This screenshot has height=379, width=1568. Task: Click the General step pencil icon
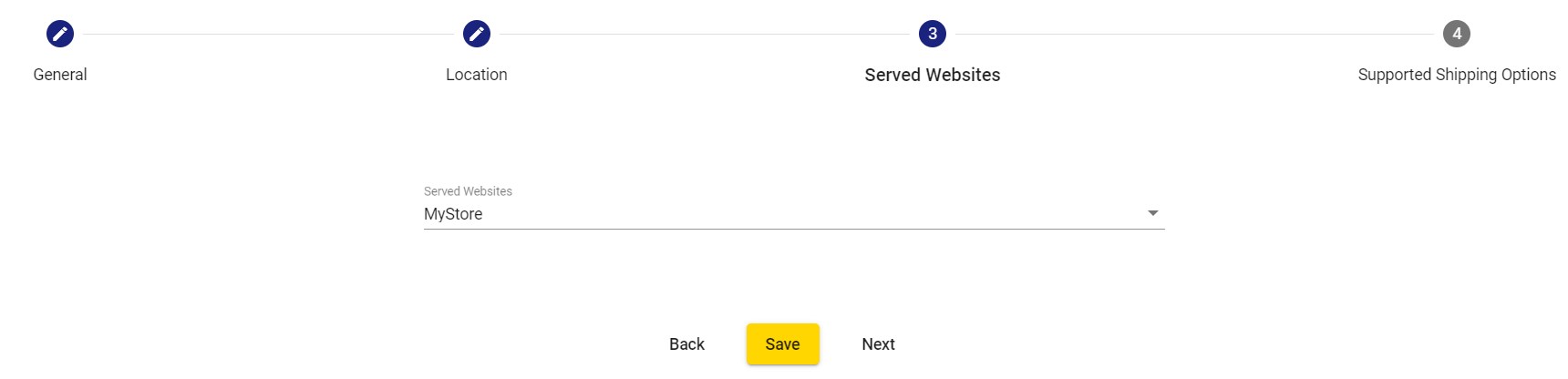point(60,34)
